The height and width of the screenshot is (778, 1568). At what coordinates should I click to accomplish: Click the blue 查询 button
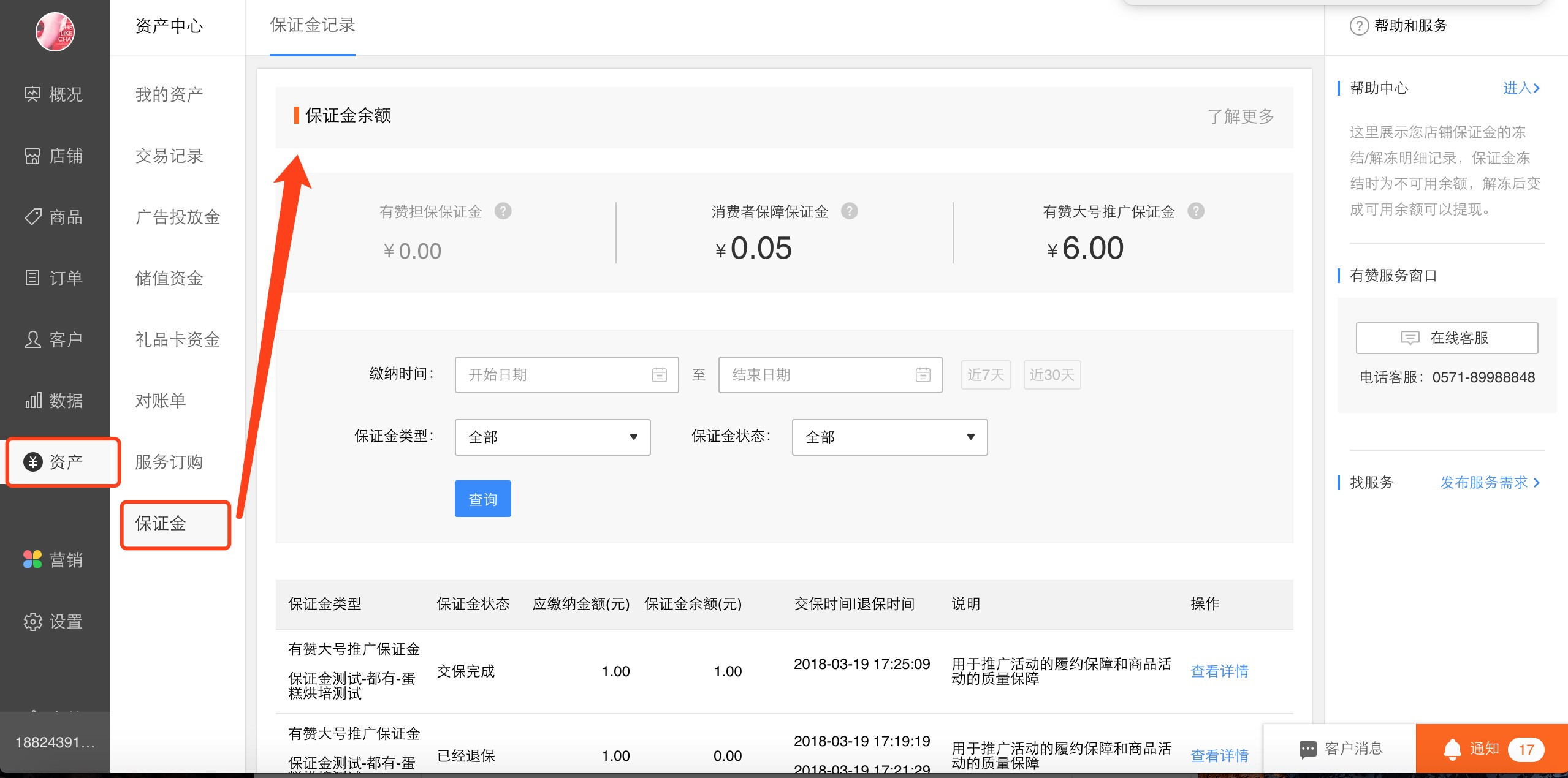[x=483, y=499]
